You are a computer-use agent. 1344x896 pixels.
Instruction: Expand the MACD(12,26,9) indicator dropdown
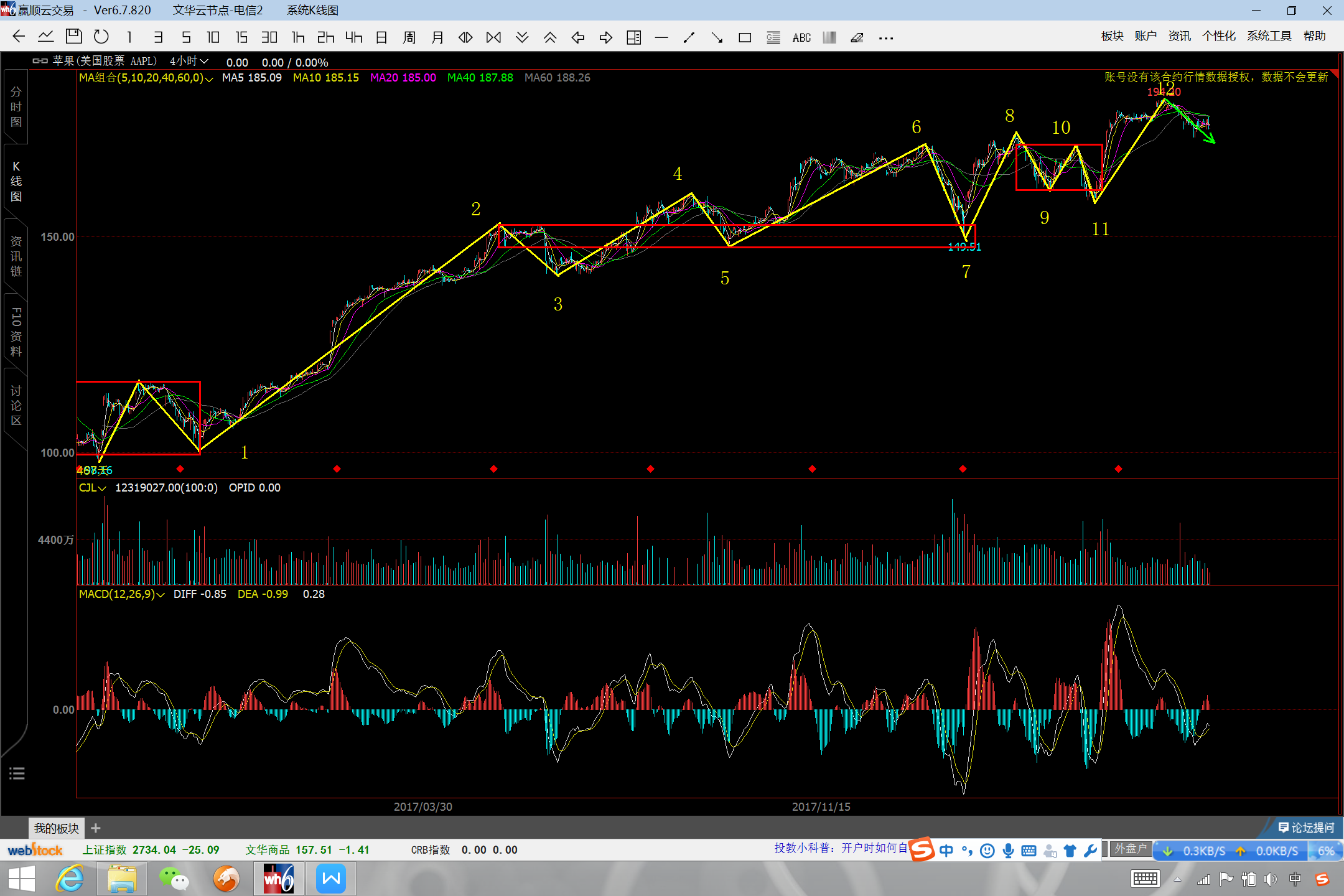click(x=161, y=595)
